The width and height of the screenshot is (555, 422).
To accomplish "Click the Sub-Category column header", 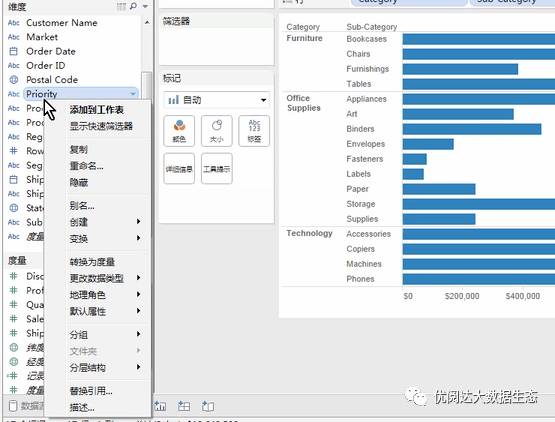I will pyautogui.click(x=372, y=27).
